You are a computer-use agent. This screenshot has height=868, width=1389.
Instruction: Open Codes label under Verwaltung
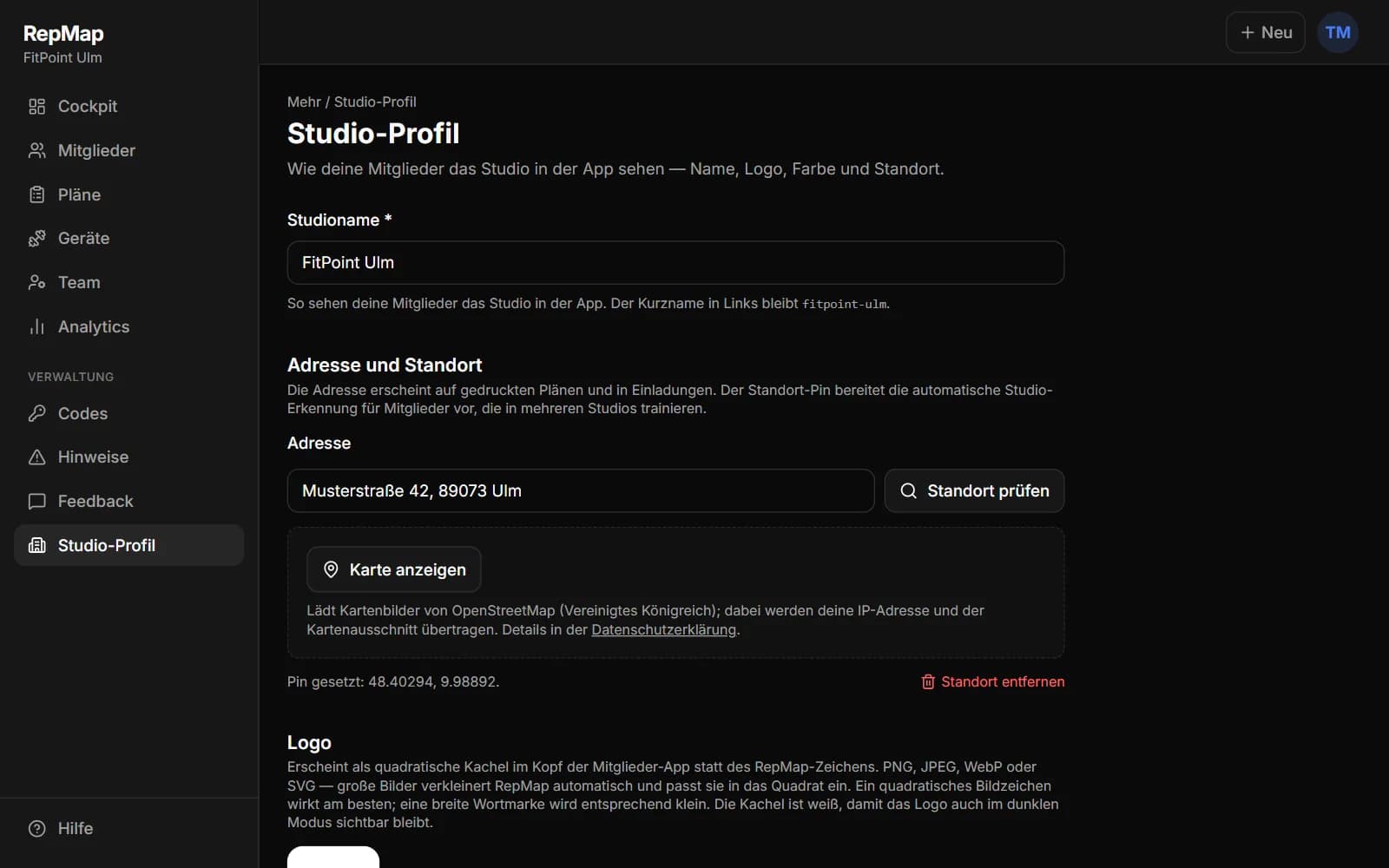coord(82,413)
